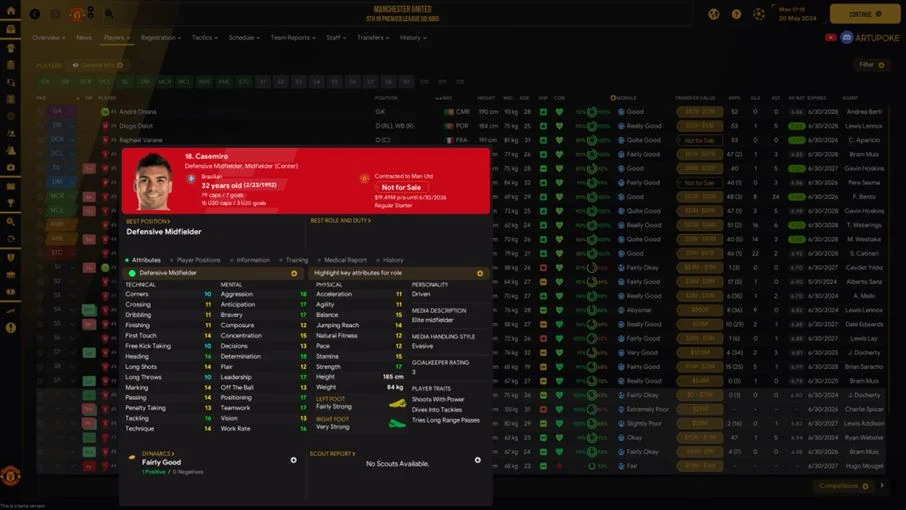Open the Dynamics link
The width and height of the screenshot is (906, 510).
(x=158, y=454)
